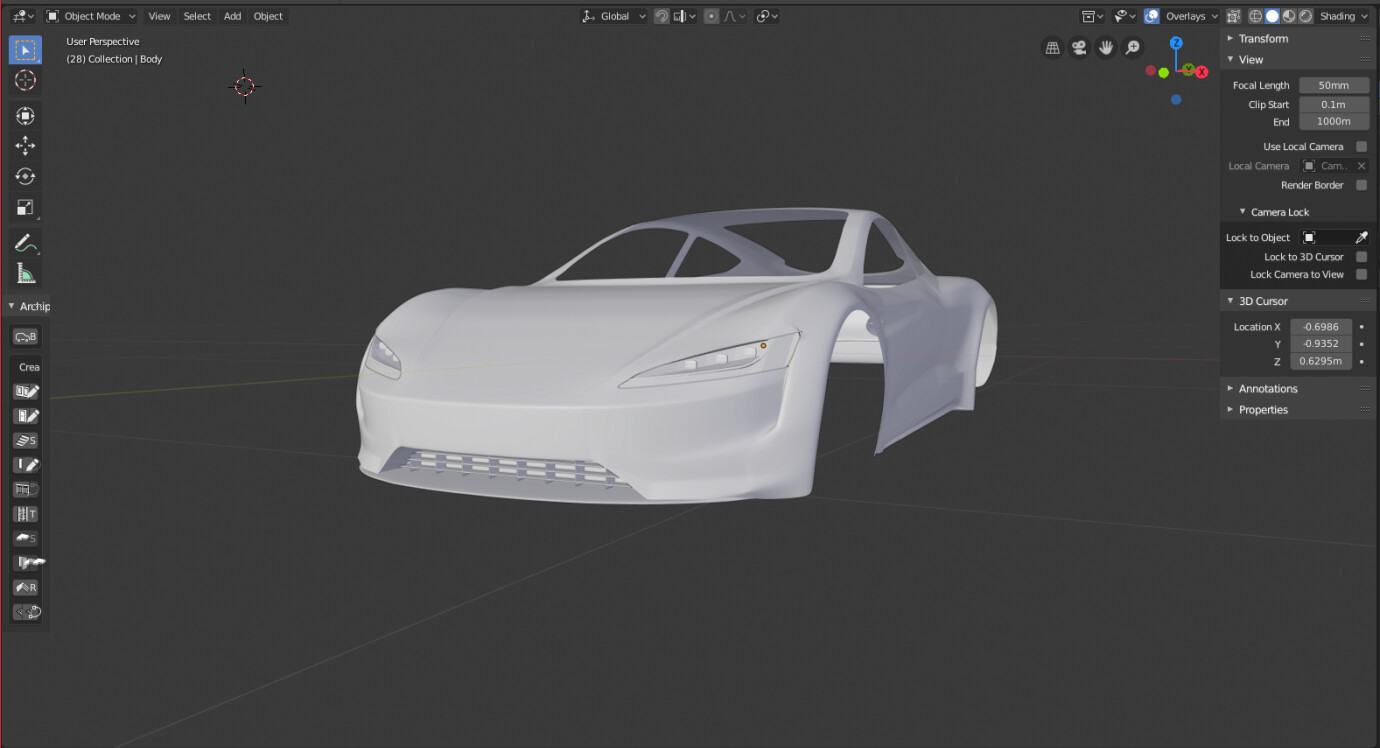Screen dimensions: 1380x748
Task: Enable proportional editing in the header
Action: point(710,16)
